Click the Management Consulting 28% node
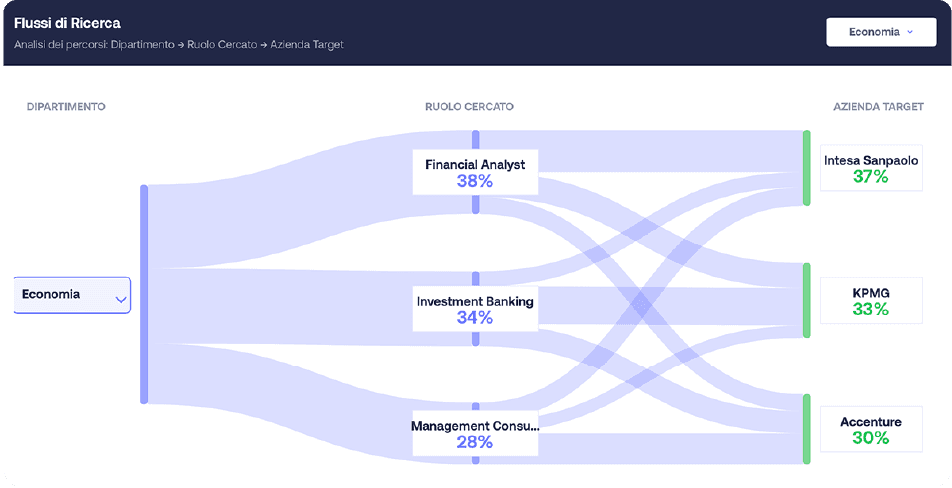This screenshot has height=488, width=952. coord(475,433)
